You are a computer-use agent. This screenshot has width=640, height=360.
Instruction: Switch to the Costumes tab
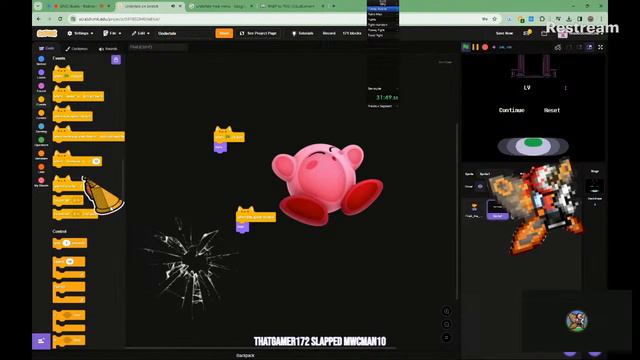[x=76, y=49]
